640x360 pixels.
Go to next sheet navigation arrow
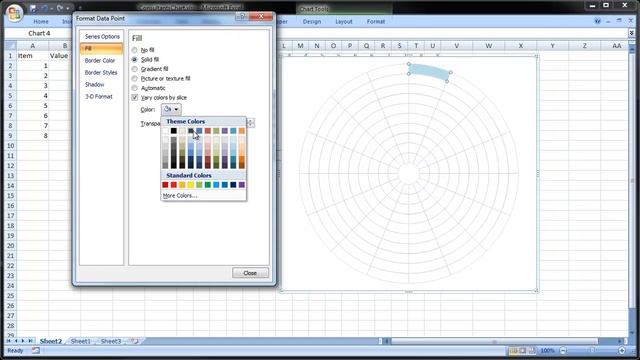pyautogui.click(x=23, y=341)
